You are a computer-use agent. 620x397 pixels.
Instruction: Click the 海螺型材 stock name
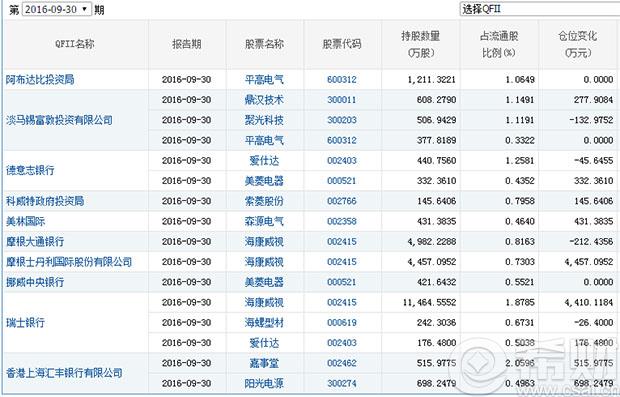(264, 322)
